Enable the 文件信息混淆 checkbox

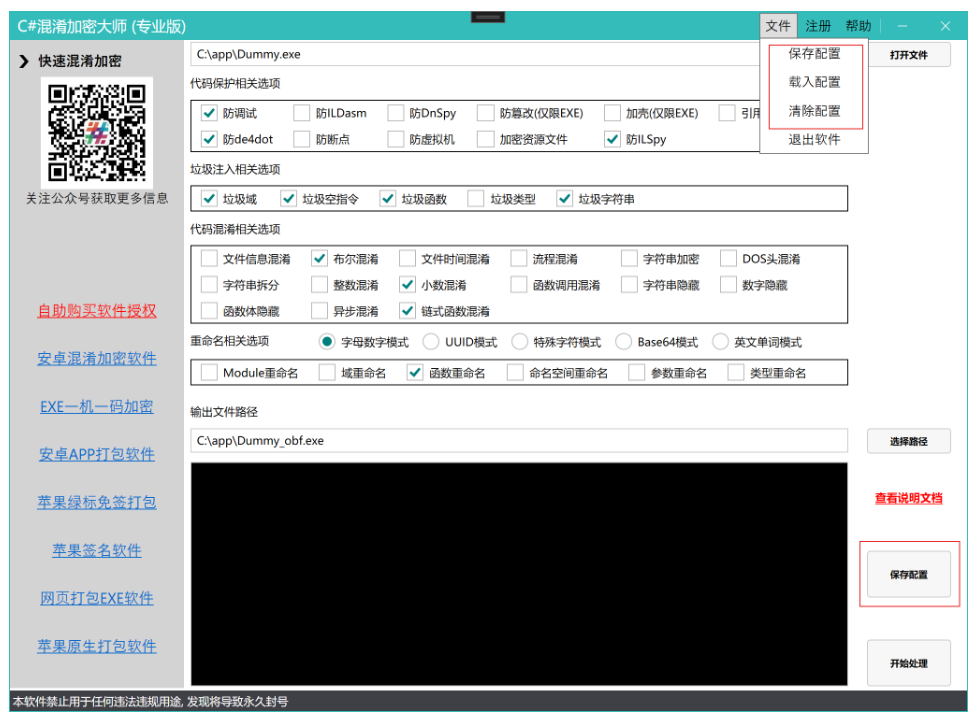coord(209,259)
